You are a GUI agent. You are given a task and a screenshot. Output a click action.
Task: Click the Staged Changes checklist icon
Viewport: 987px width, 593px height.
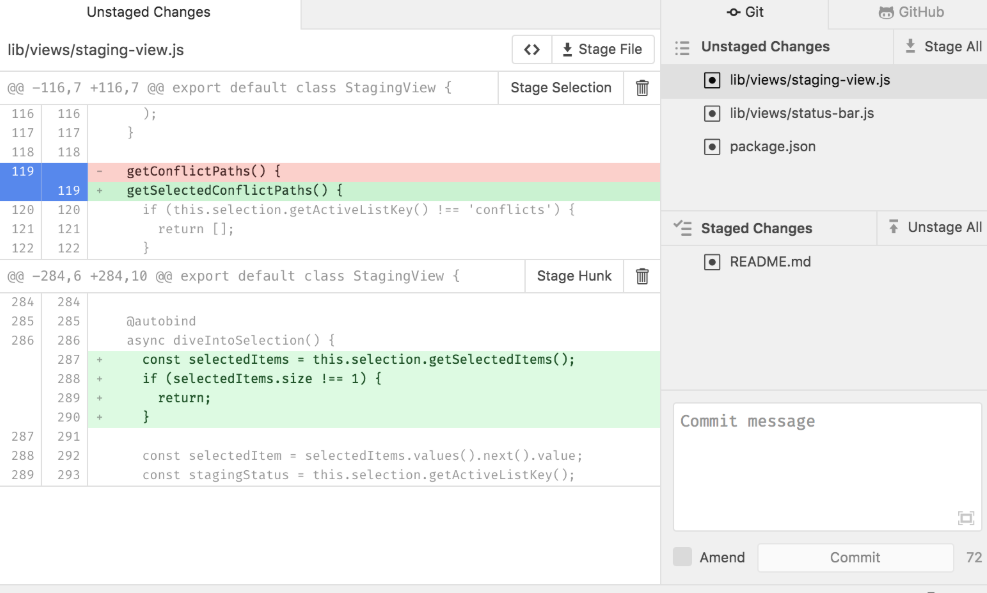tap(683, 228)
